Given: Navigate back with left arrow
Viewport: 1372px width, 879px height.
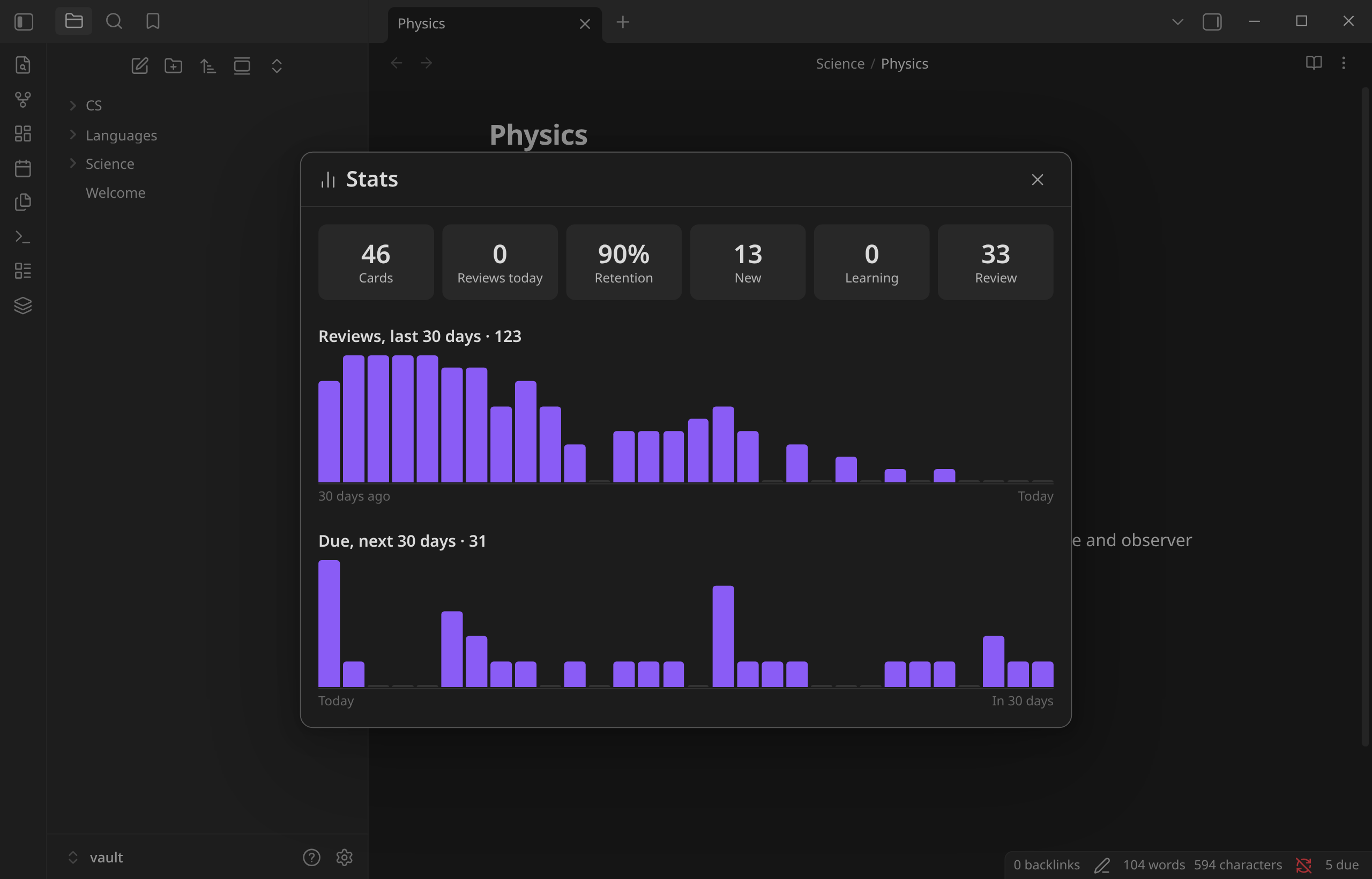Looking at the screenshot, I should [397, 63].
